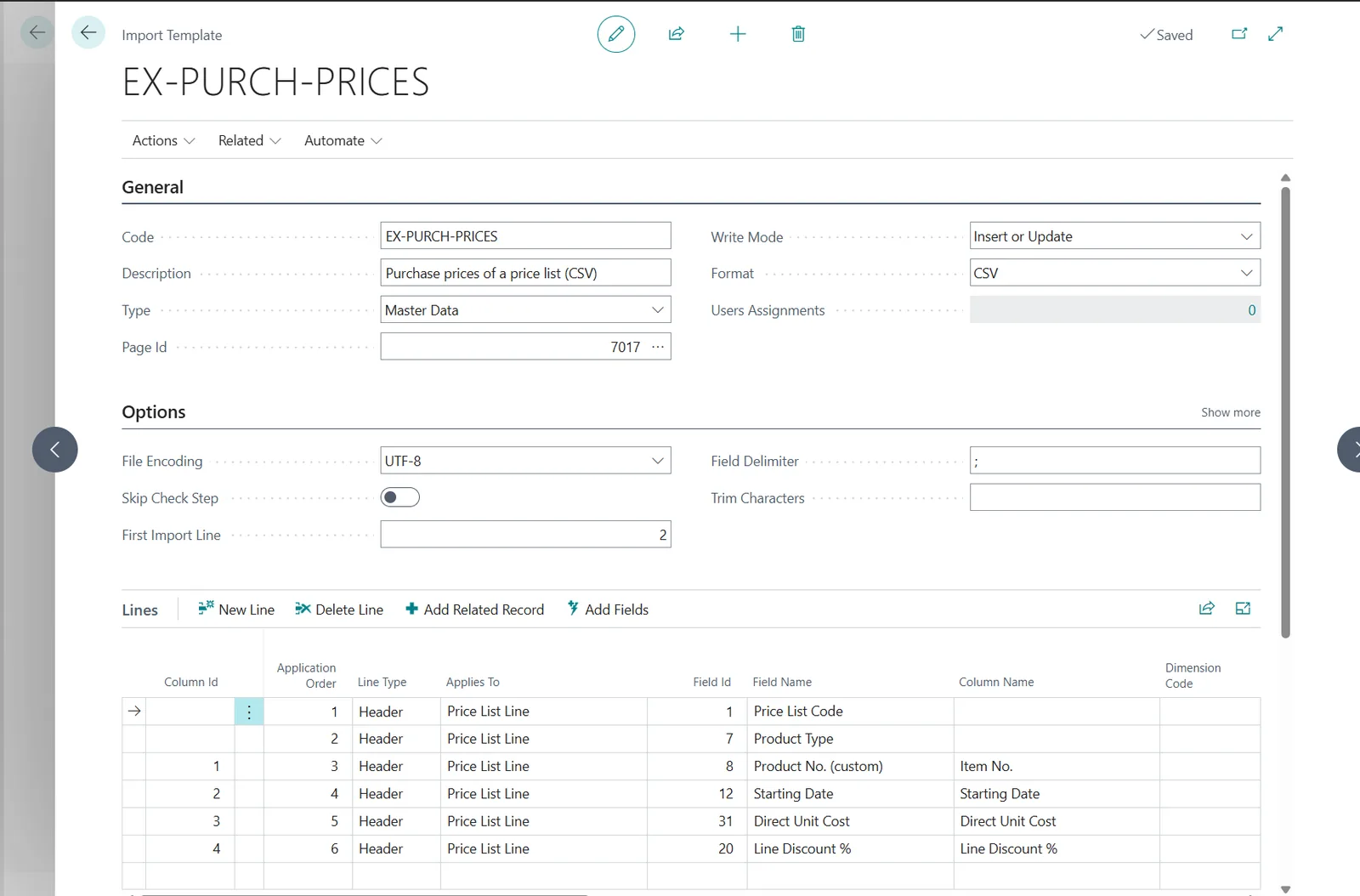The image size is (1360, 896).
Task: Click the Field Delimiter input field
Action: click(x=1115, y=461)
